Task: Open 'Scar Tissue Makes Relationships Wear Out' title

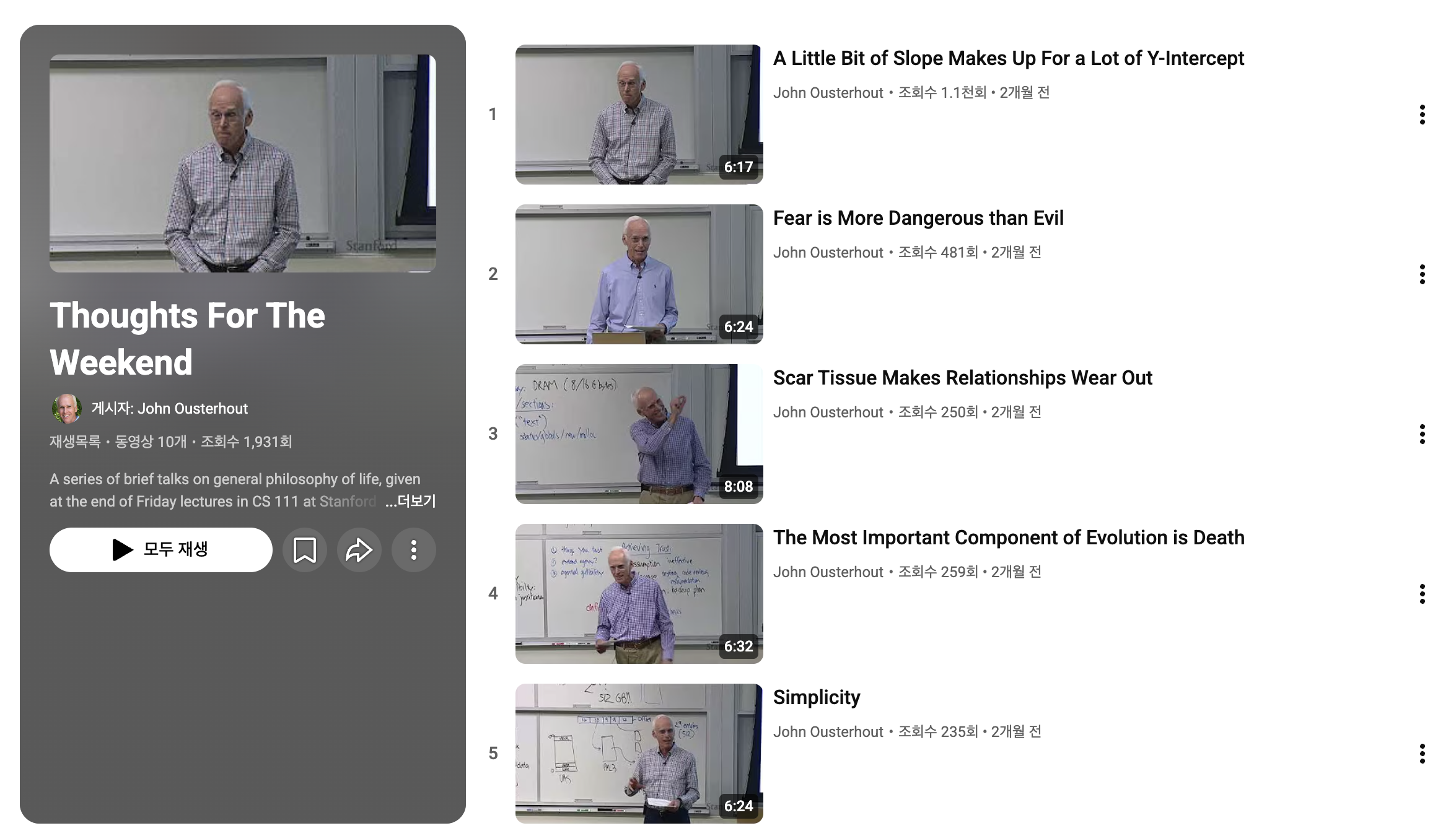Action: (962, 378)
